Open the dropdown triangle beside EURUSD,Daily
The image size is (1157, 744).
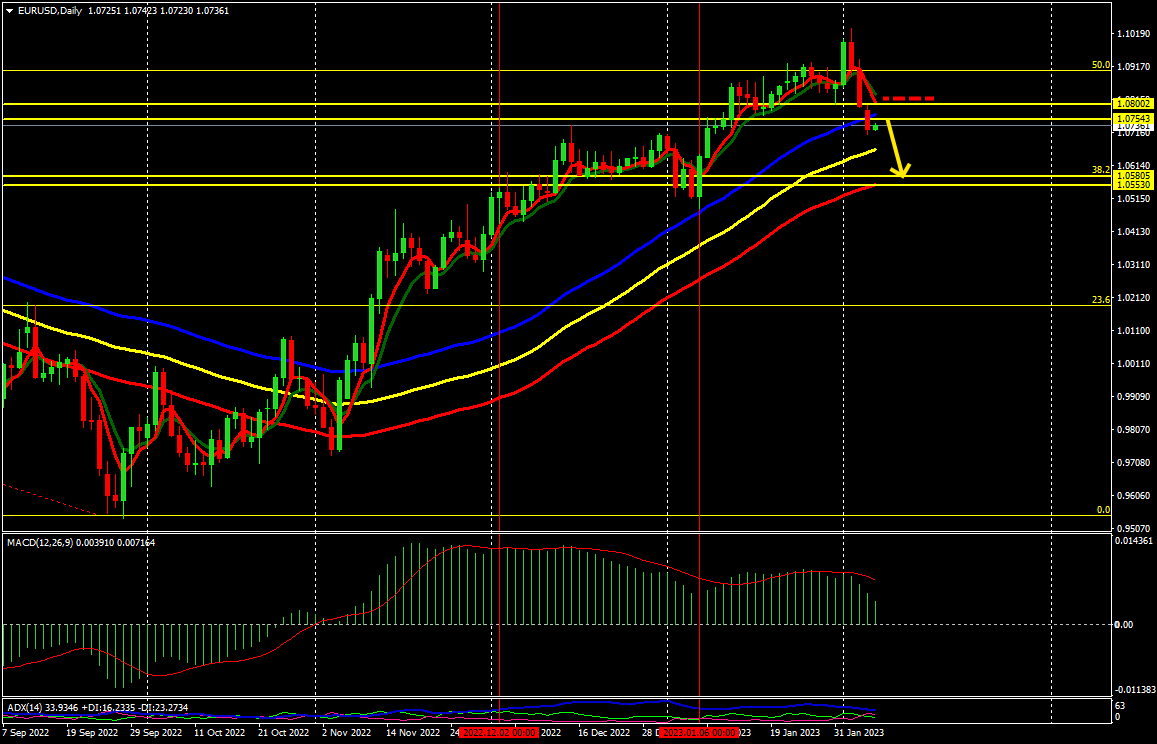pyautogui.click(x=9, y=8)
